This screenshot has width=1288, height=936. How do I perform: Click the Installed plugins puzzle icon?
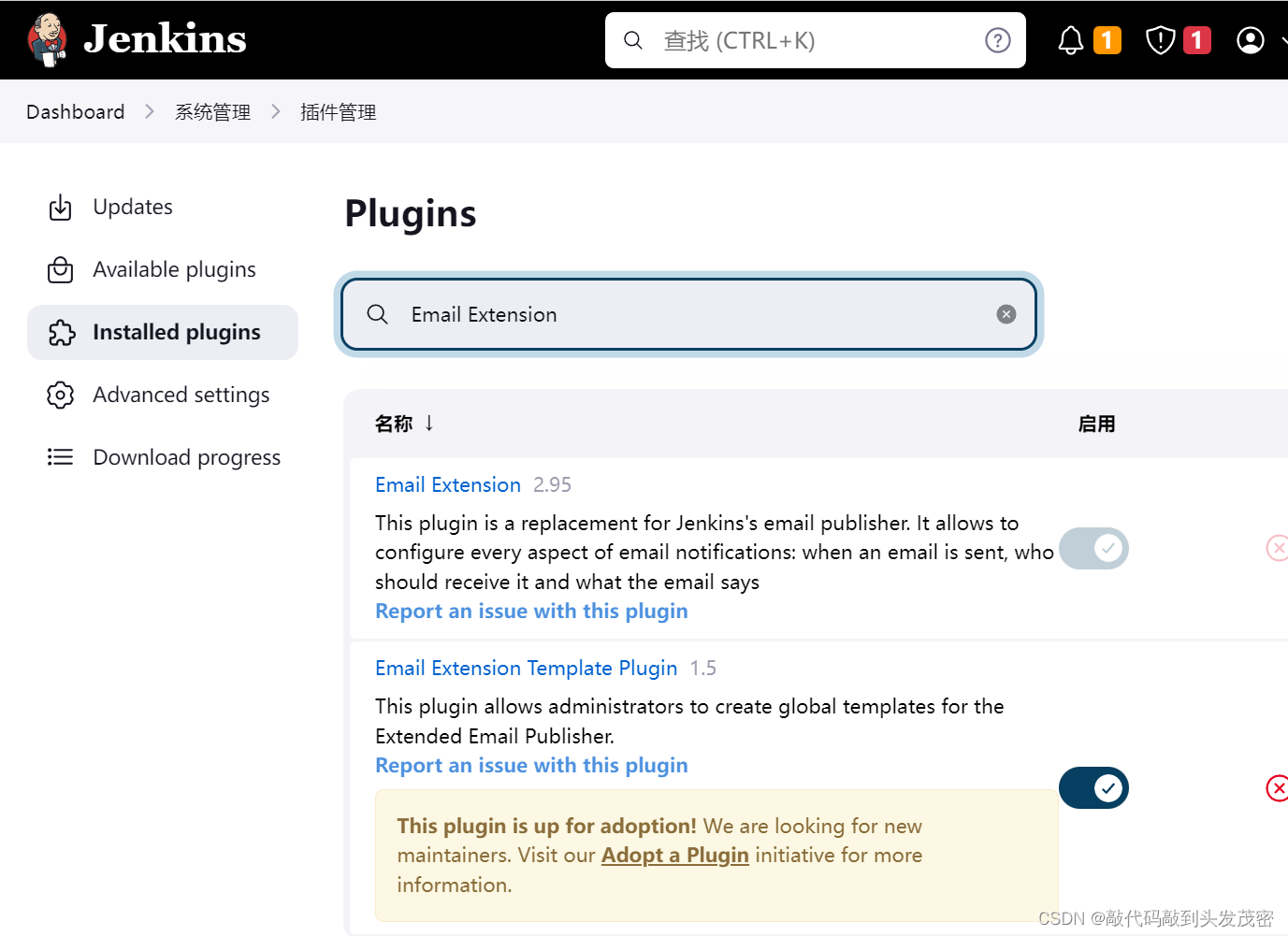pos(61,332)
